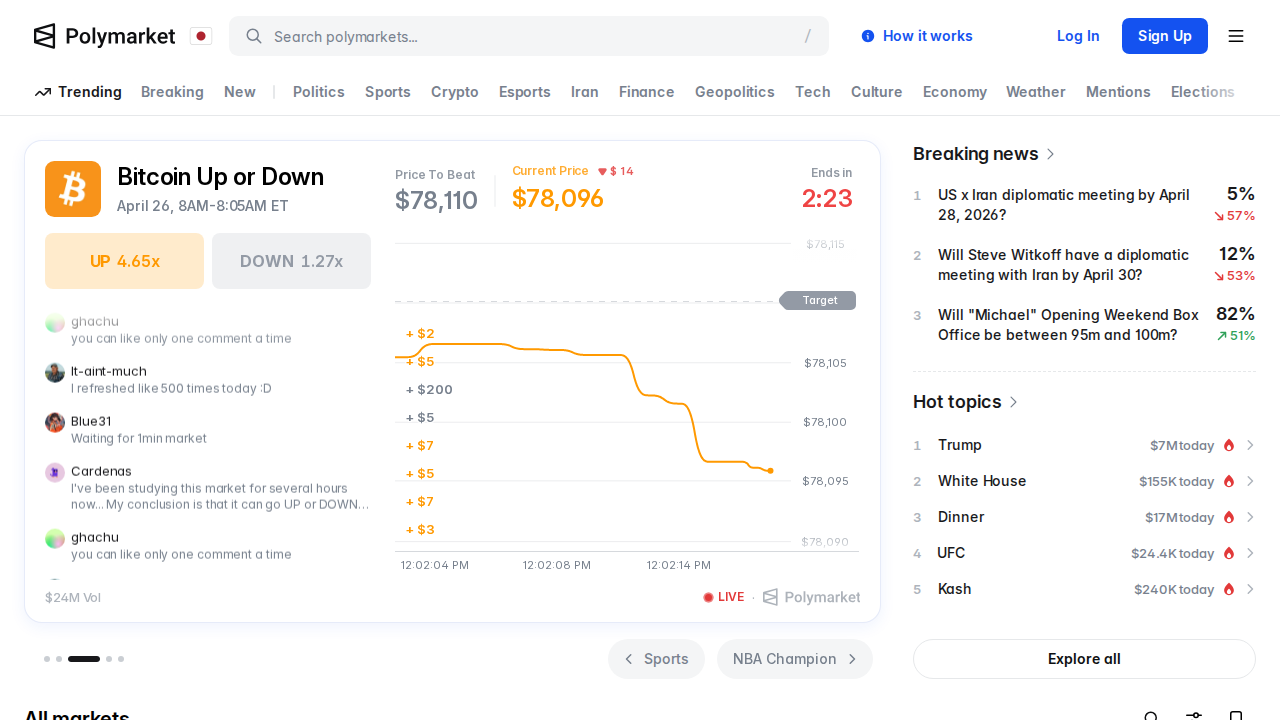Select the active elongated carousel indicator

coord(84,659)
